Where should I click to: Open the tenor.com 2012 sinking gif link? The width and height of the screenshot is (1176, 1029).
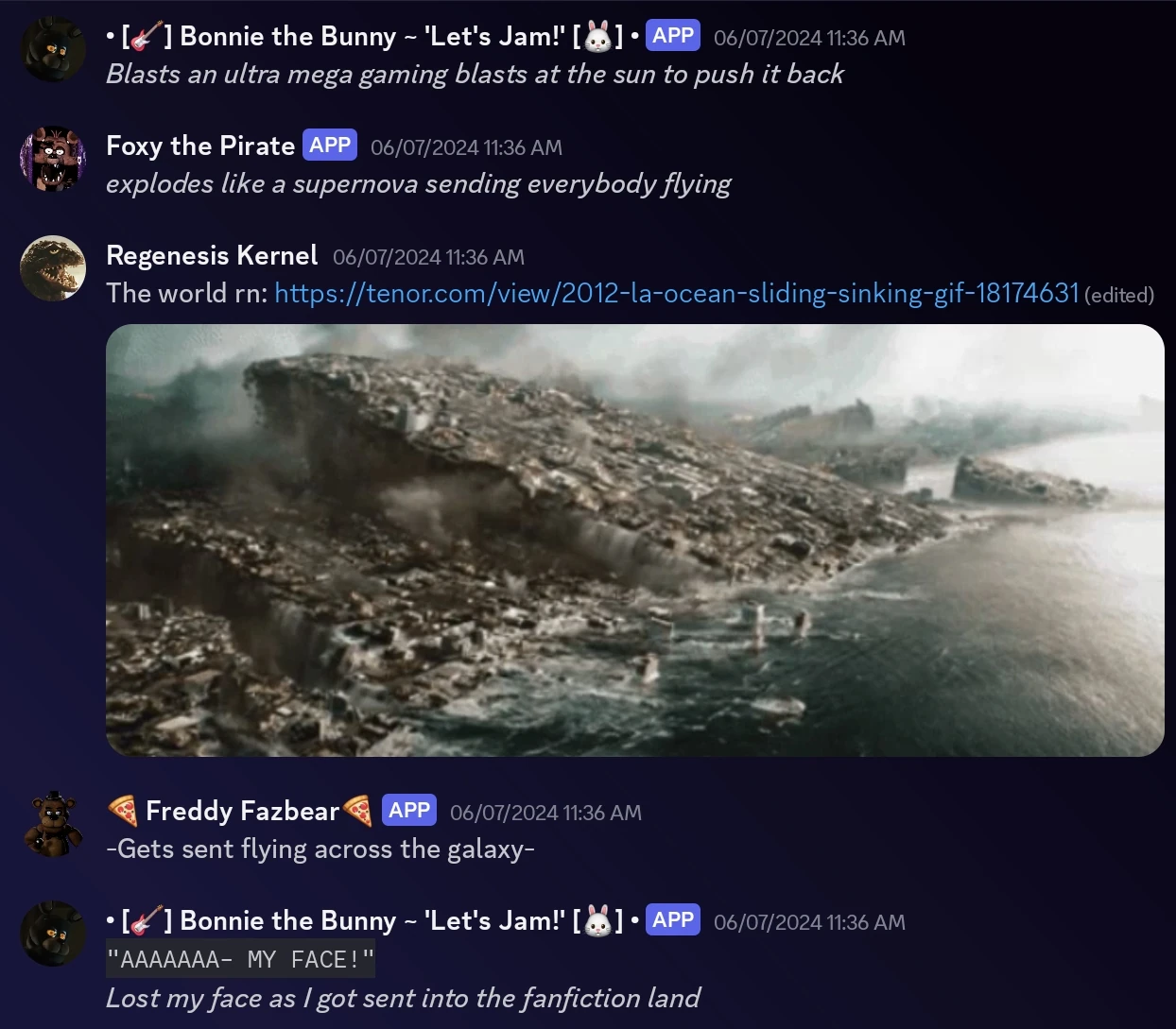[x=676, y=293]
